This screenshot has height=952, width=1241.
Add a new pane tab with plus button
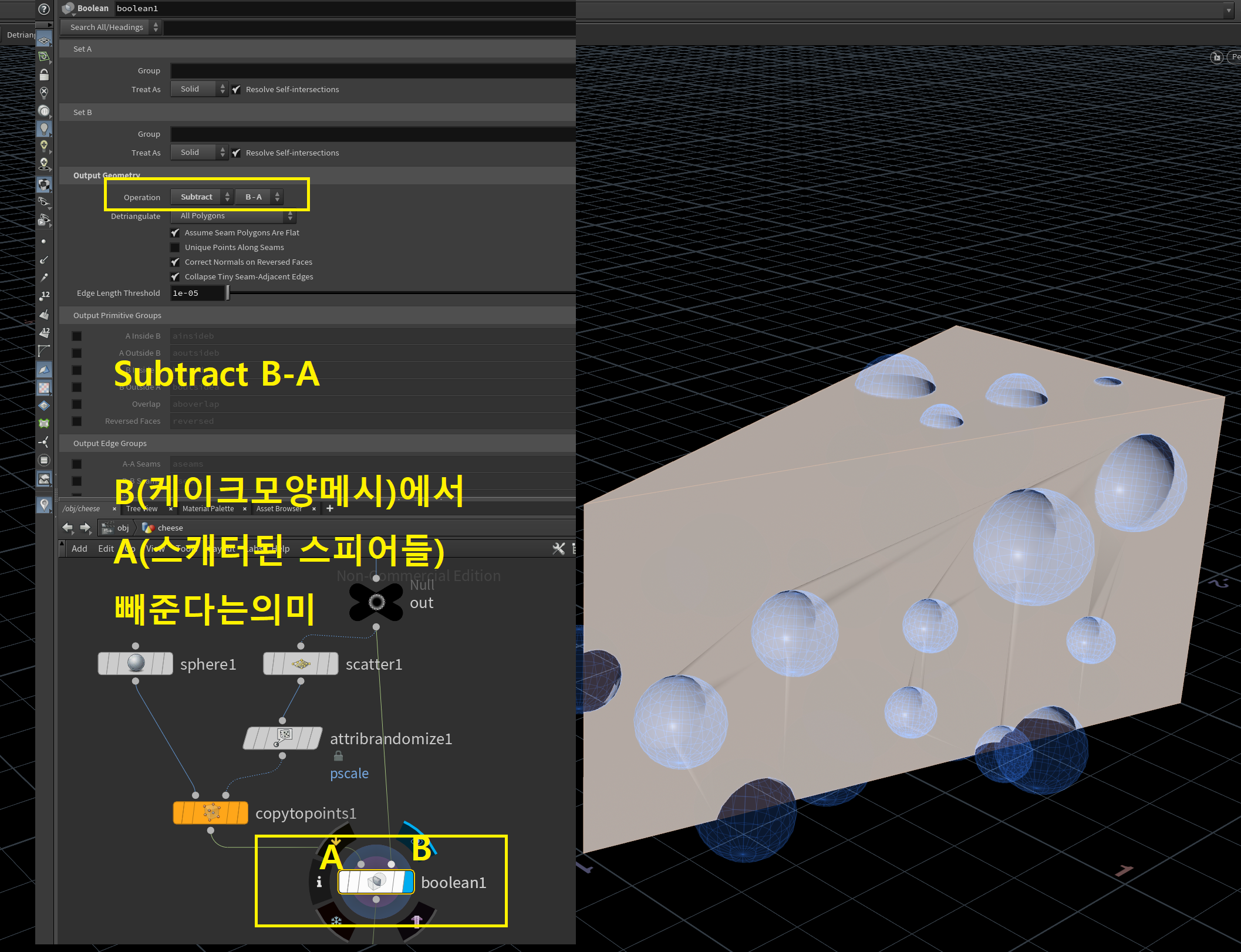pos(330,508)
